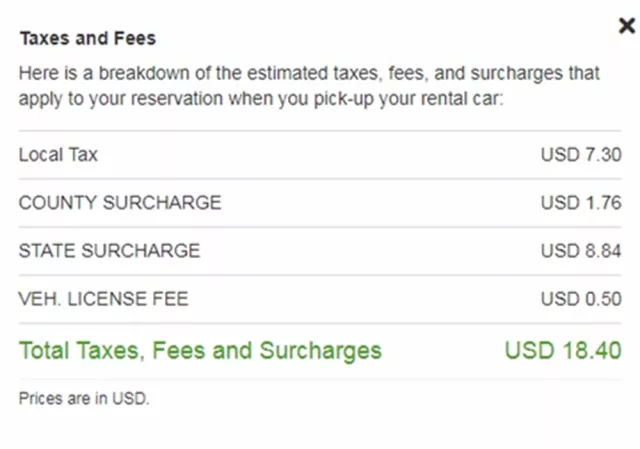Select the VEH. LICENSE FEE label
This screenshot has width=640, height=449.
[103, 299]
